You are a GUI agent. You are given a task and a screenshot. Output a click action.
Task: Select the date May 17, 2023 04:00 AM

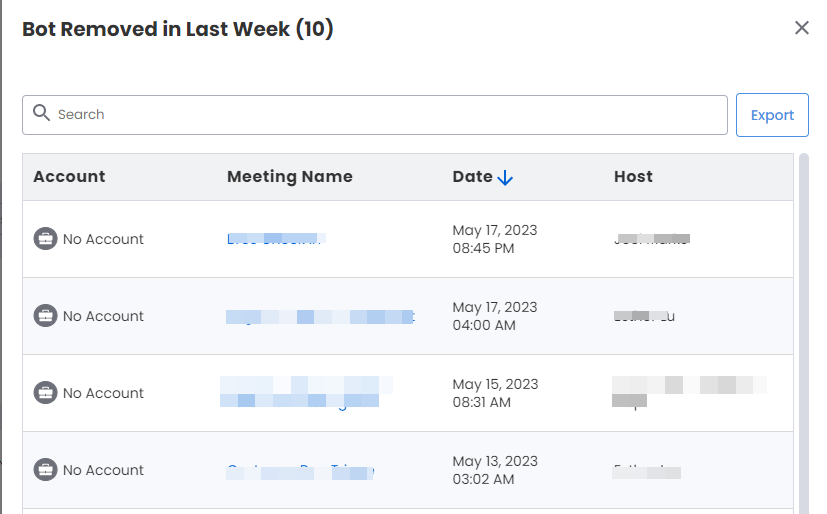pos(495,316)
